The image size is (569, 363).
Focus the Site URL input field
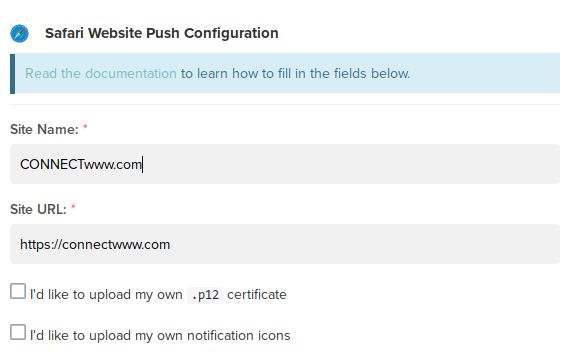[284, 244]
